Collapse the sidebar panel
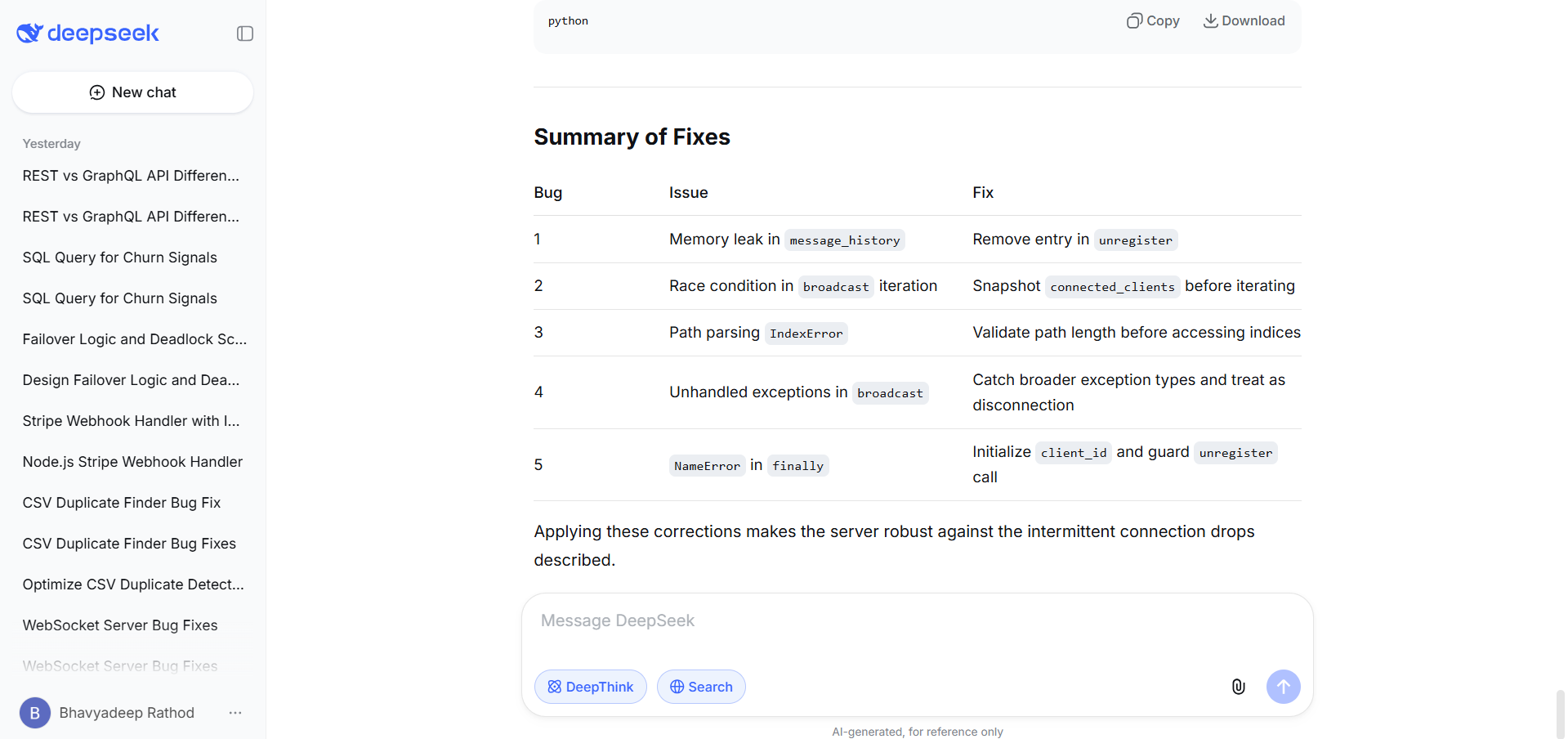 point(244,34)
